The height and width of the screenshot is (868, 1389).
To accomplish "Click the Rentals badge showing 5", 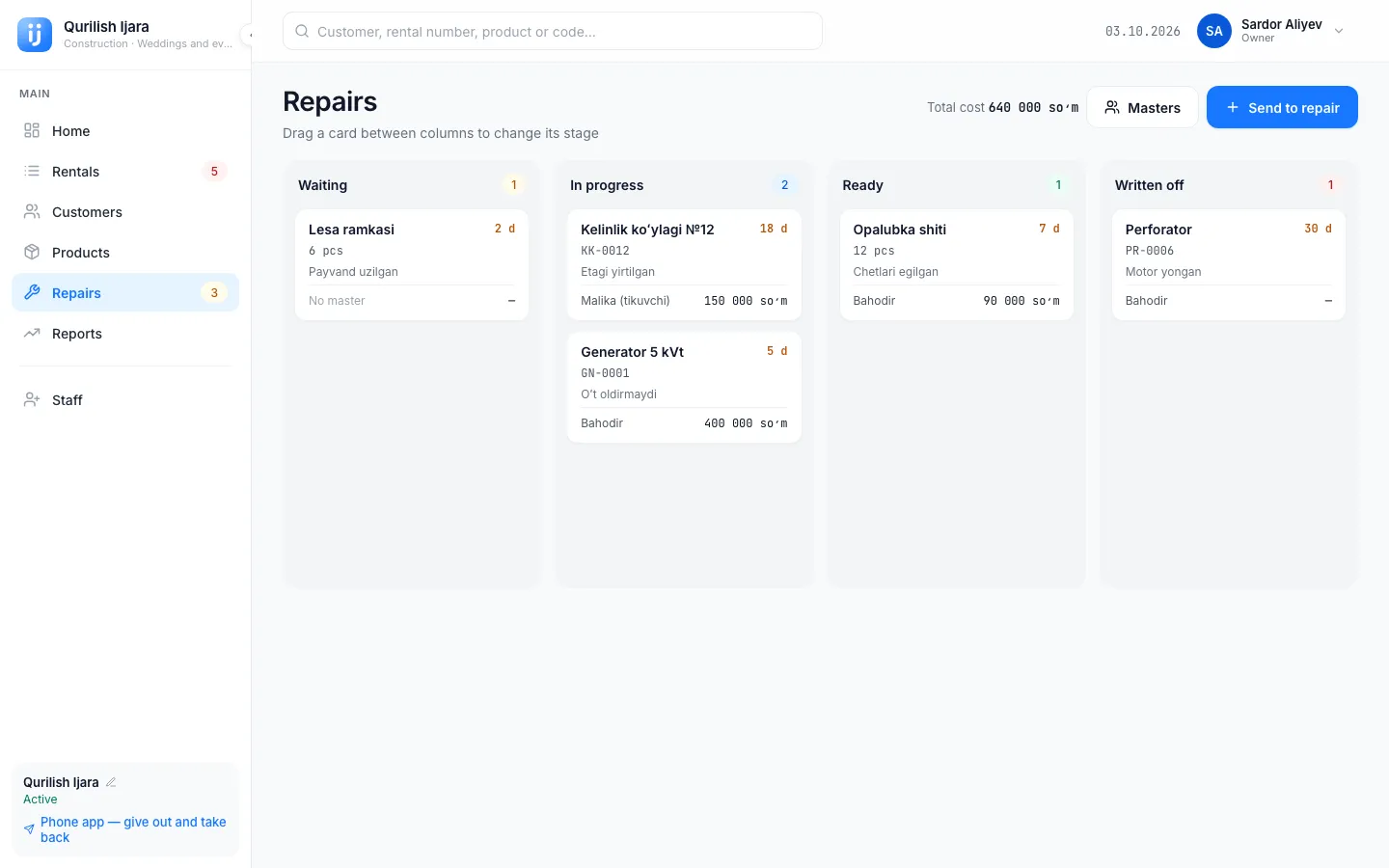I will [x=214, y=171].
